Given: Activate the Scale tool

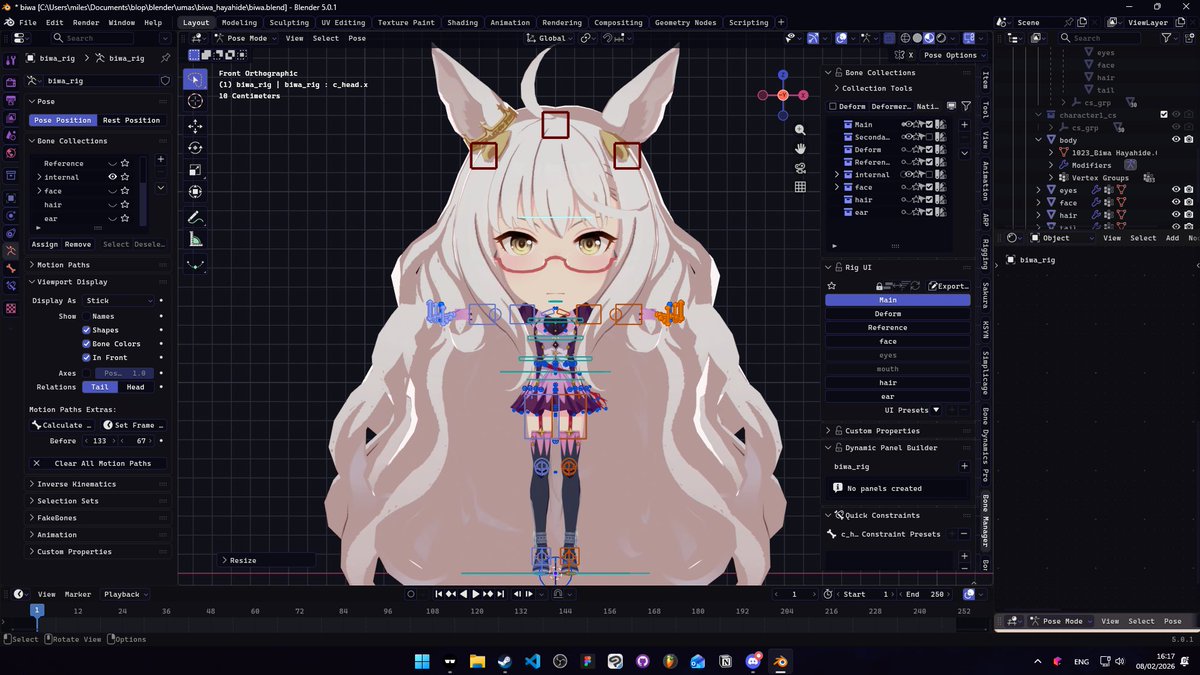Looking at the screenshot, I should pyautogui.click(x=196, y=170).
